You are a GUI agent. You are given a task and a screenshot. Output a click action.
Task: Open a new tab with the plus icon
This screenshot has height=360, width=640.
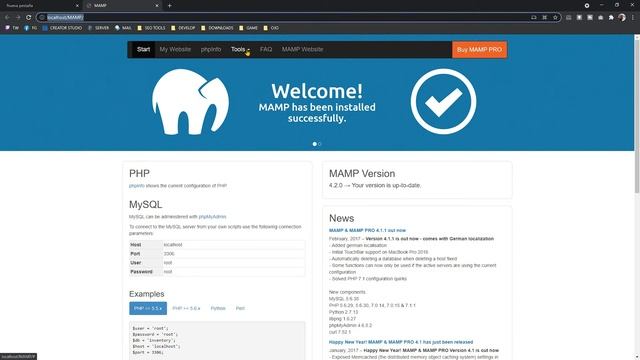point(169,6)
